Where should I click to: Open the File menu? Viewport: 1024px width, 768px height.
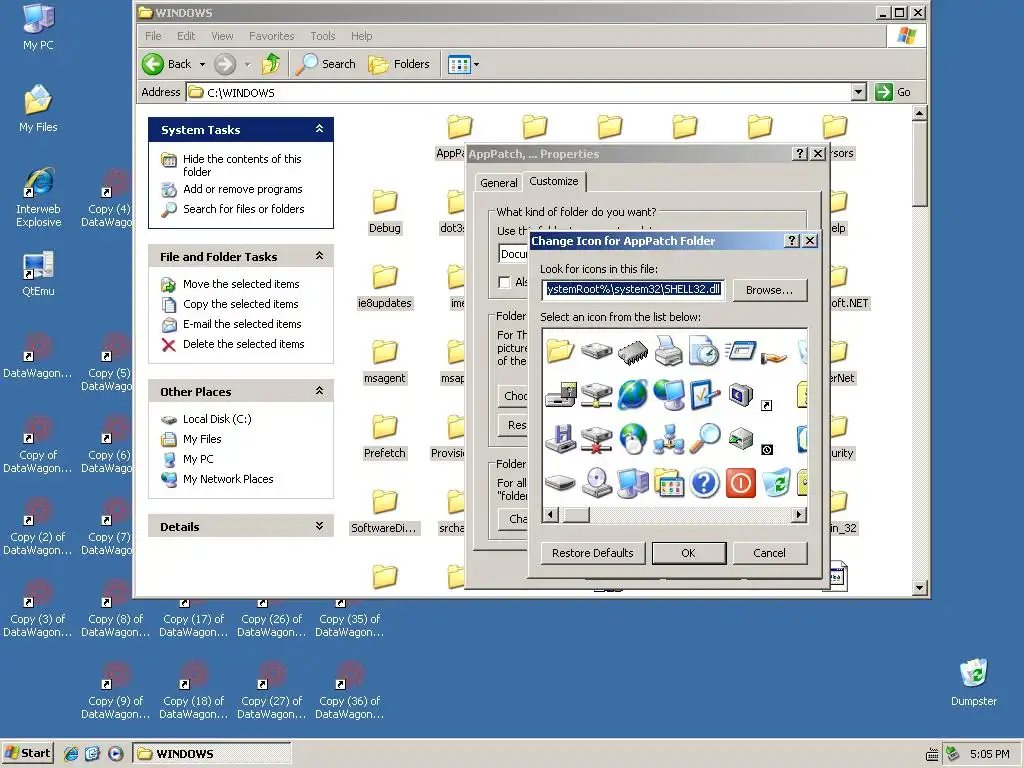[153, 36]
